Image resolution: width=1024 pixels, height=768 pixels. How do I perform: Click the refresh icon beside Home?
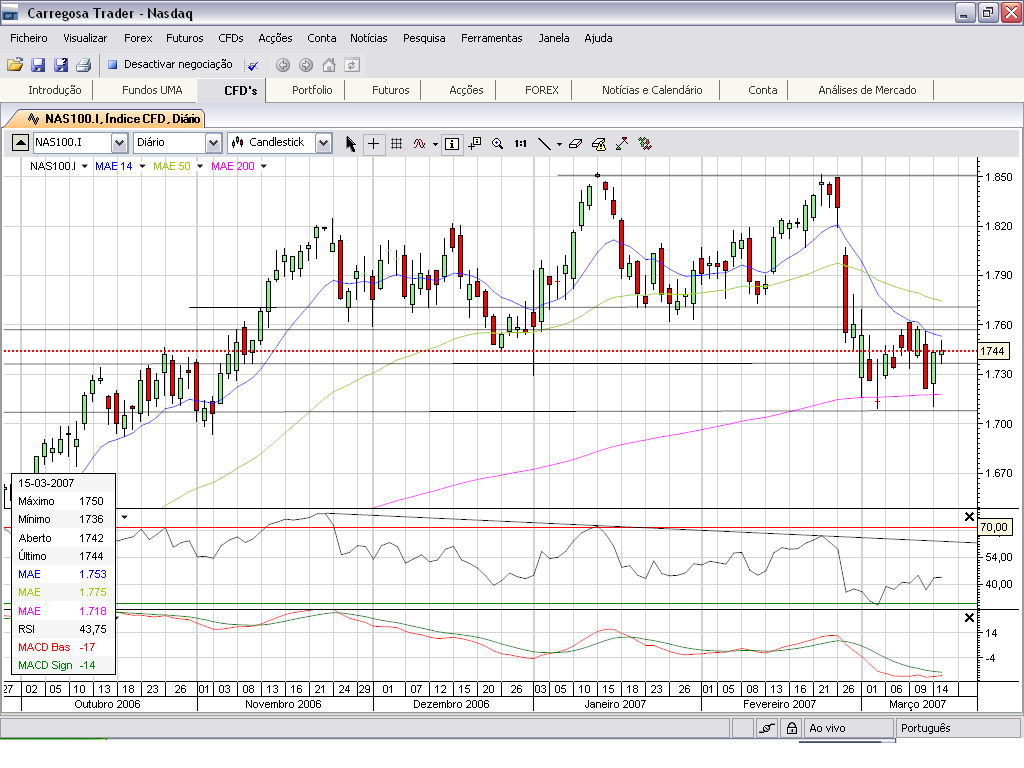352,65
